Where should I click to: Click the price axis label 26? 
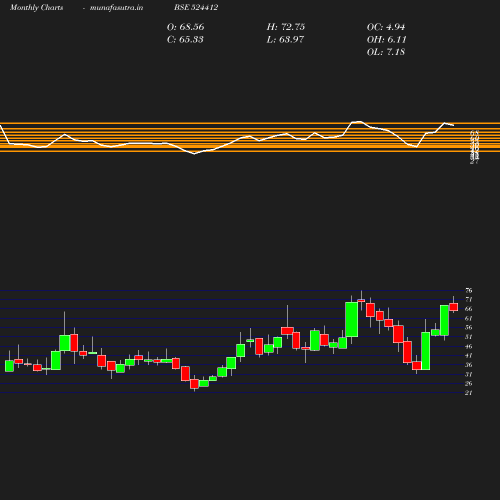469,384
